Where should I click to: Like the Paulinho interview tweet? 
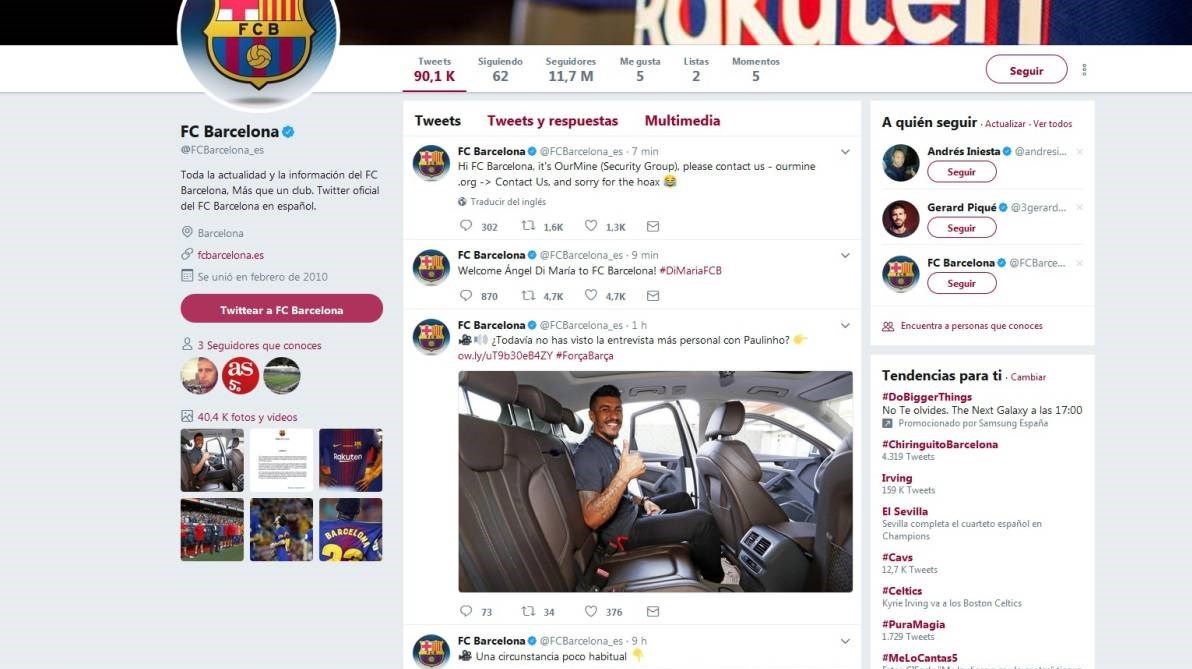[591, 612]
